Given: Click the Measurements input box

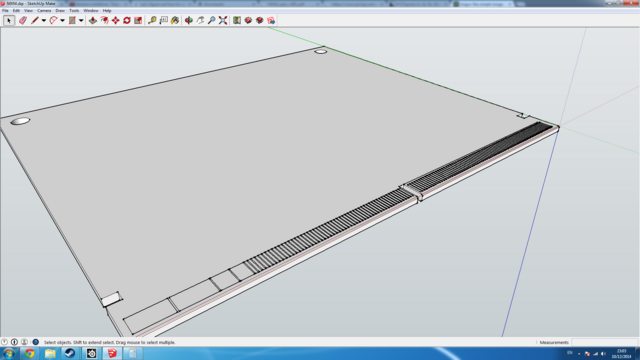Looking at the screenshot, I should [604, 342].
